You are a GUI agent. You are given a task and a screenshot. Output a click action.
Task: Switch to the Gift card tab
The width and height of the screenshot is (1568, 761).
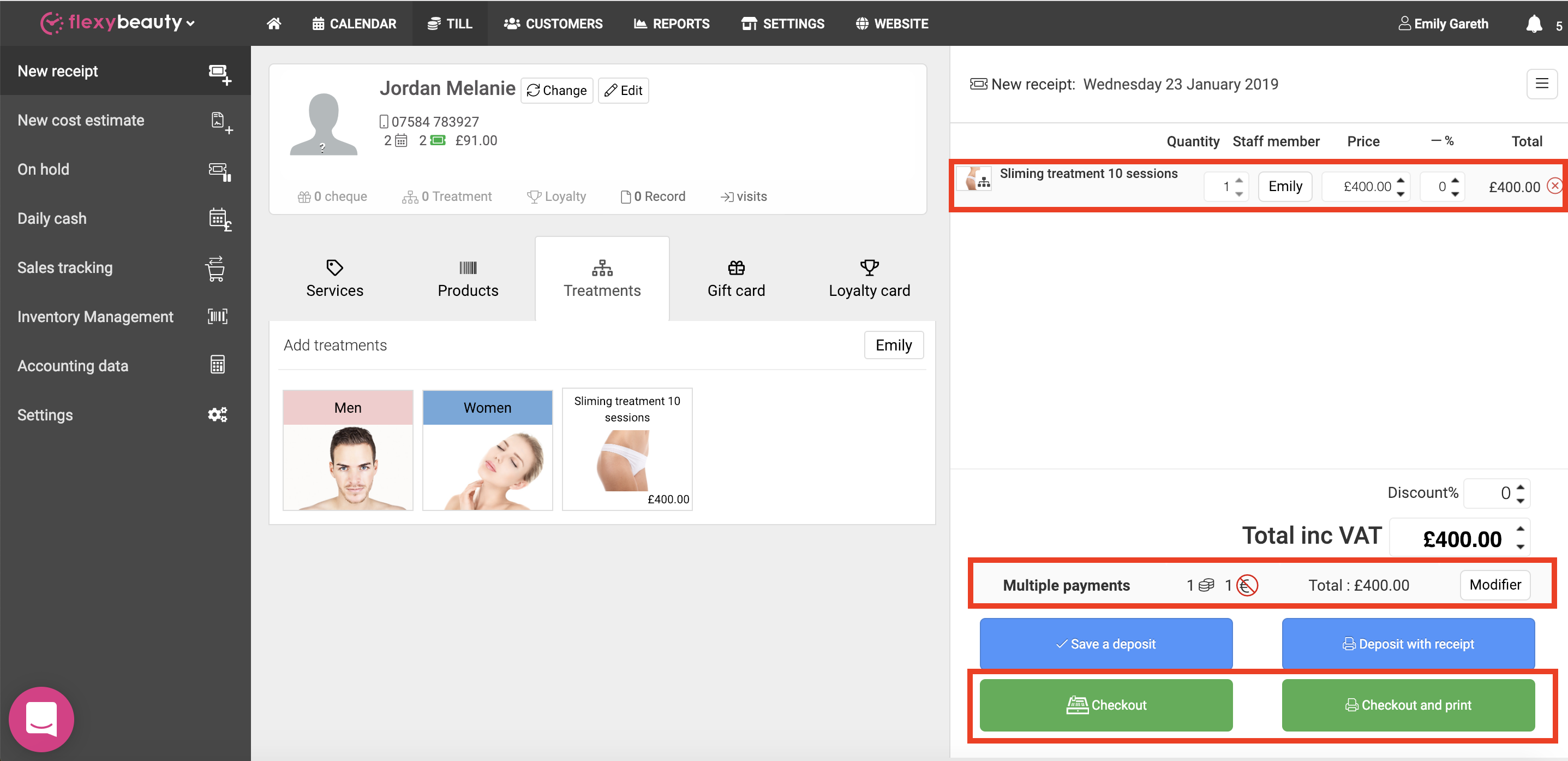(x=736, y=278)
